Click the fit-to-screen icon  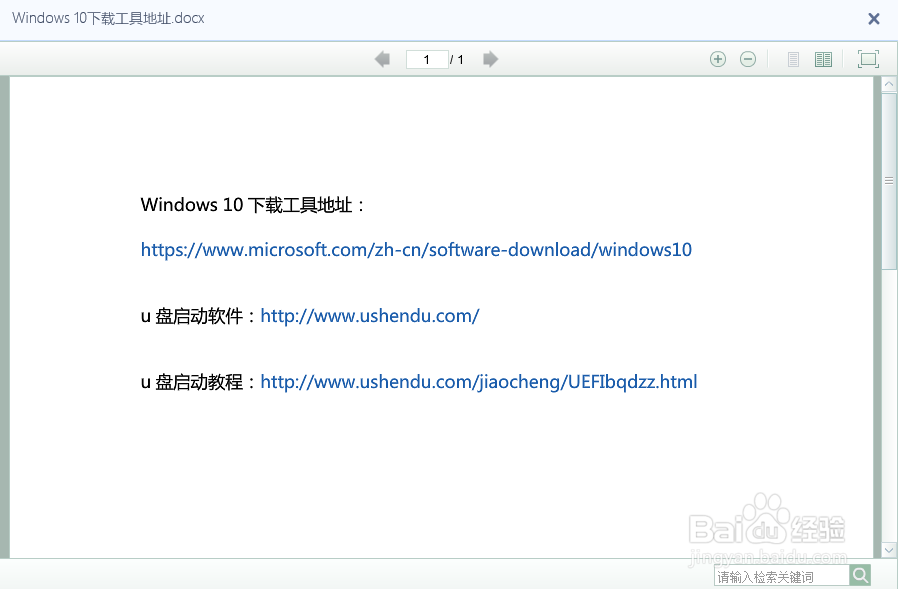click(868, 59)
